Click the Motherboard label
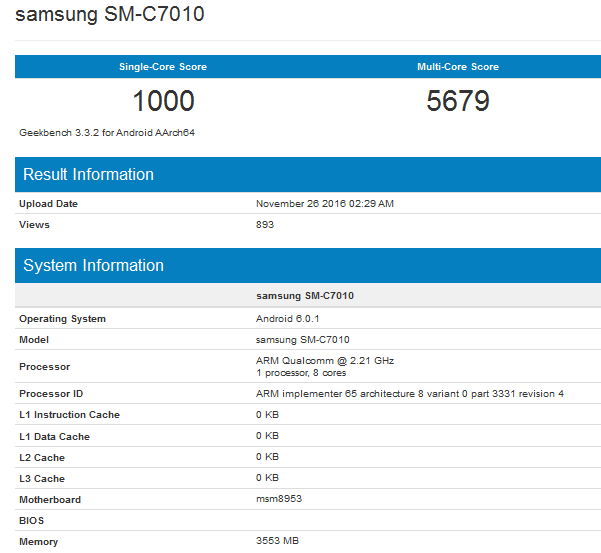This screenshot has width=601, height=553. point(50,500)
